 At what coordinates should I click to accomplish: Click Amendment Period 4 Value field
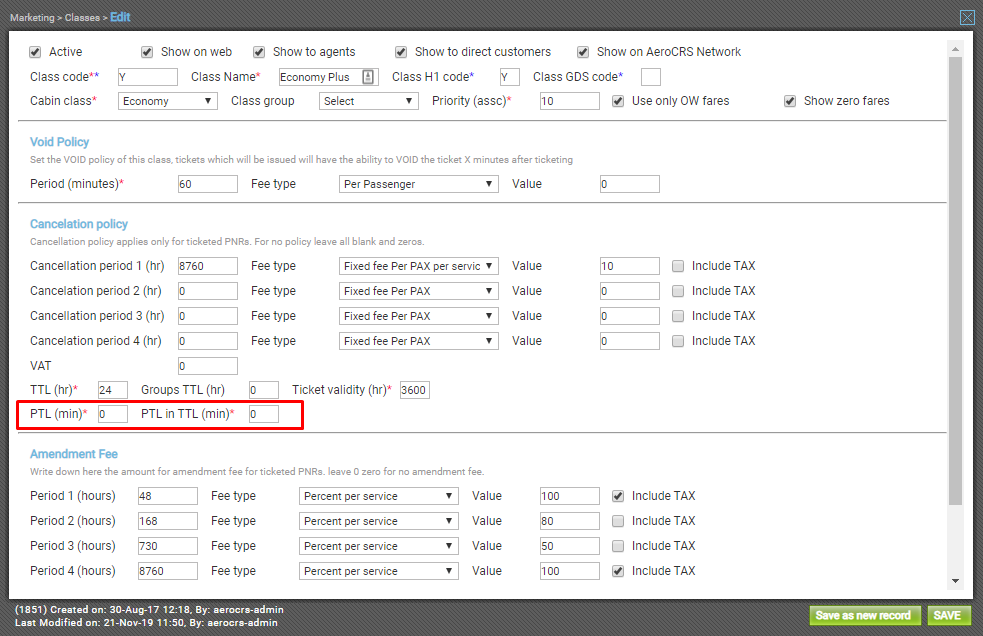(570, 571)
